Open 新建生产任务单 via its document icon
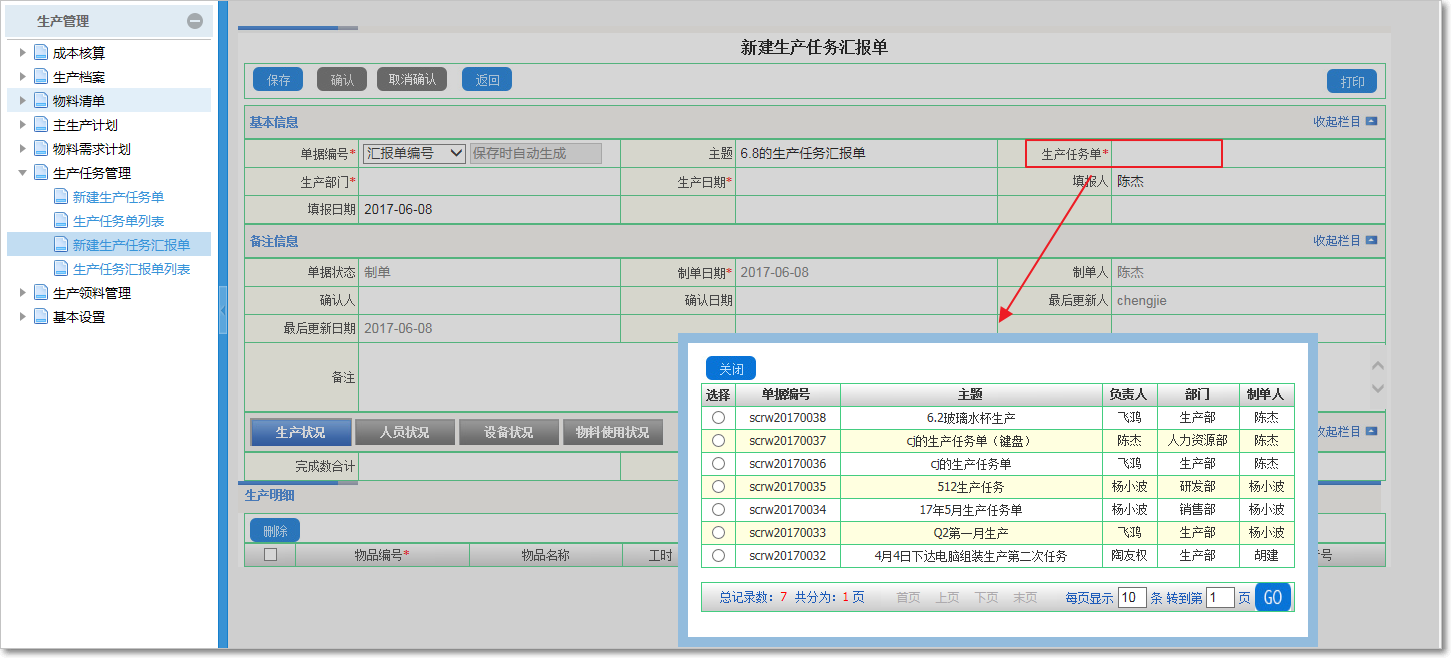 click(x=61, y=196)
